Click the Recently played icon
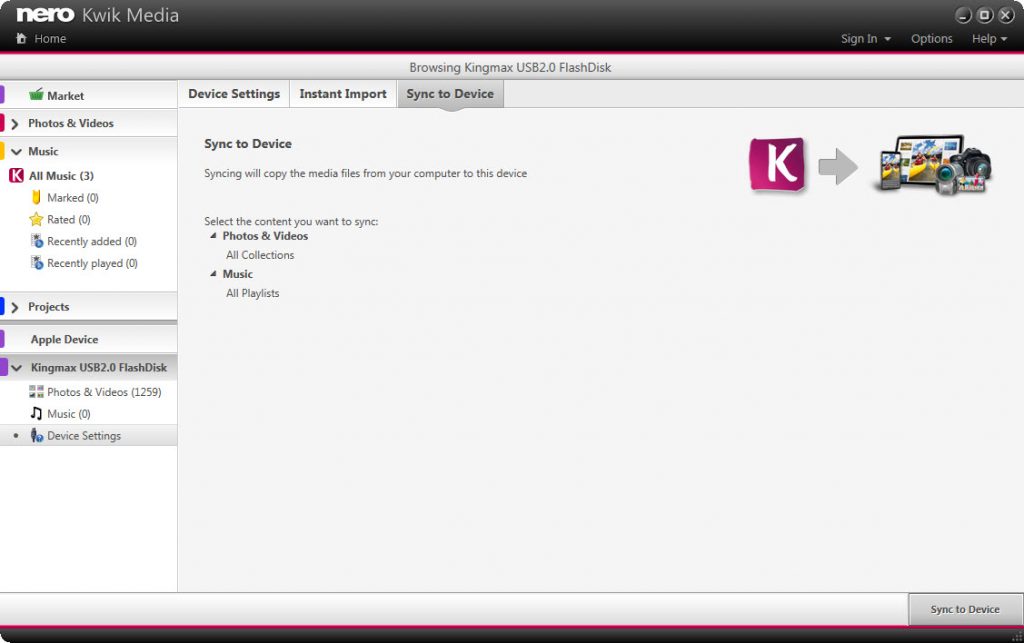Image resolution: width=1024 pixels, height=643 pixels. coord(37,263)
